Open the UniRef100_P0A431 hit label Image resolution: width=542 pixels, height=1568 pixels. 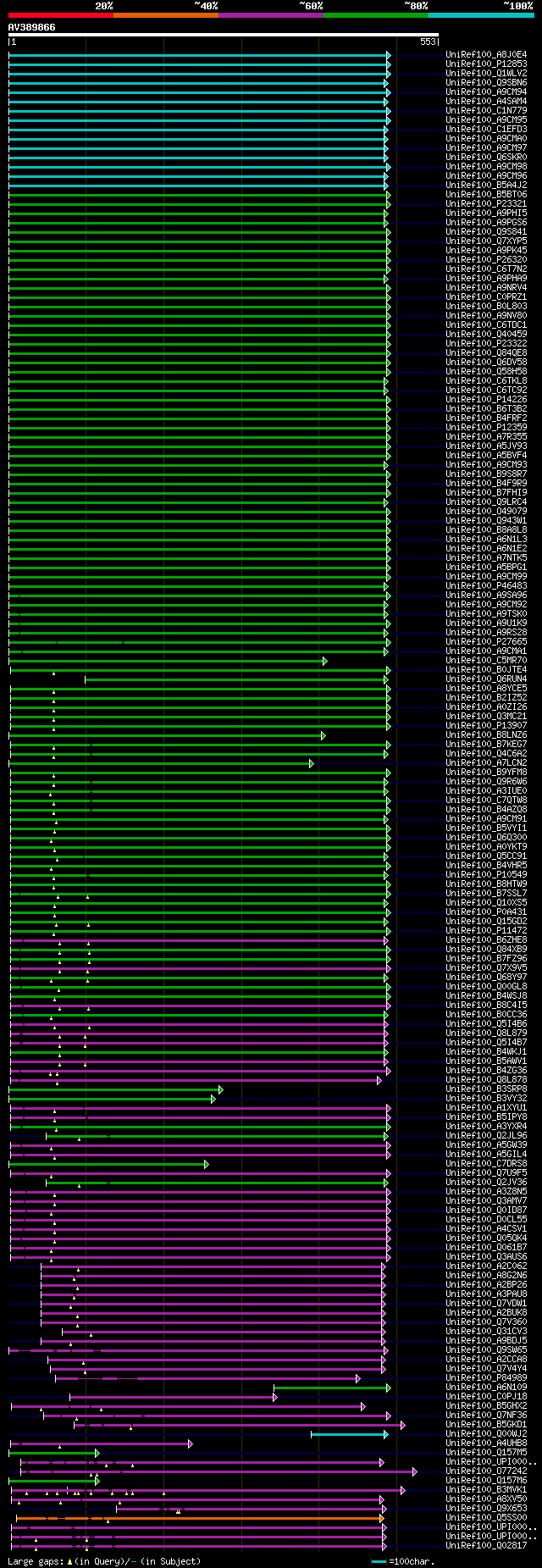pos(486,912)
